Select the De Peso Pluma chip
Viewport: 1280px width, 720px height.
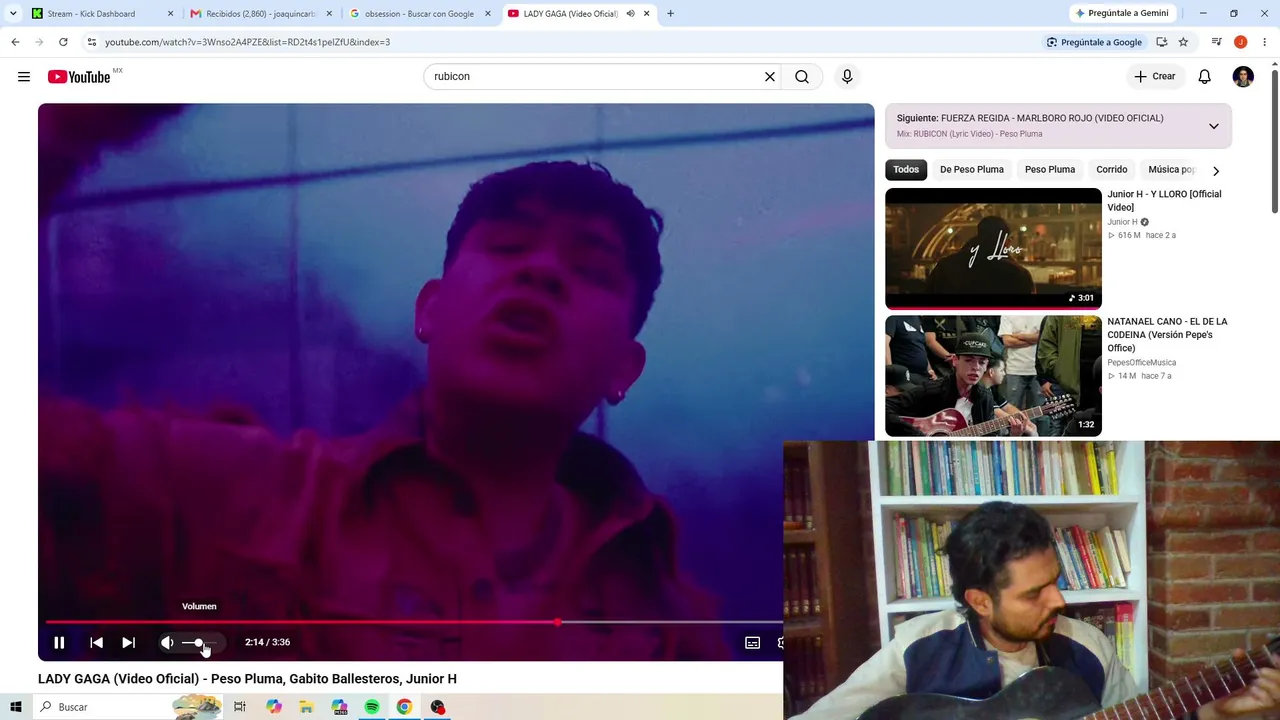coord(972,170)
